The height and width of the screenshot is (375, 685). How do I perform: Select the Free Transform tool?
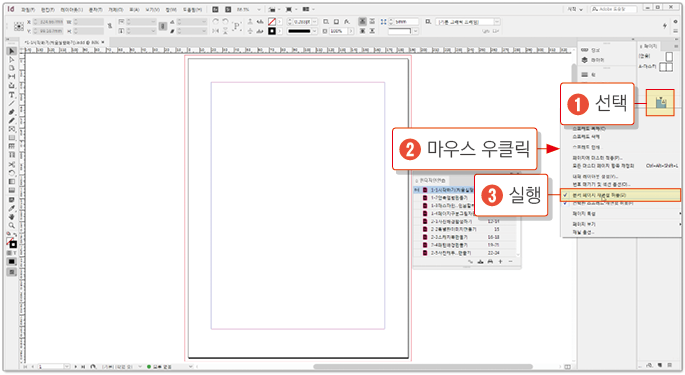tap(12, 173)
